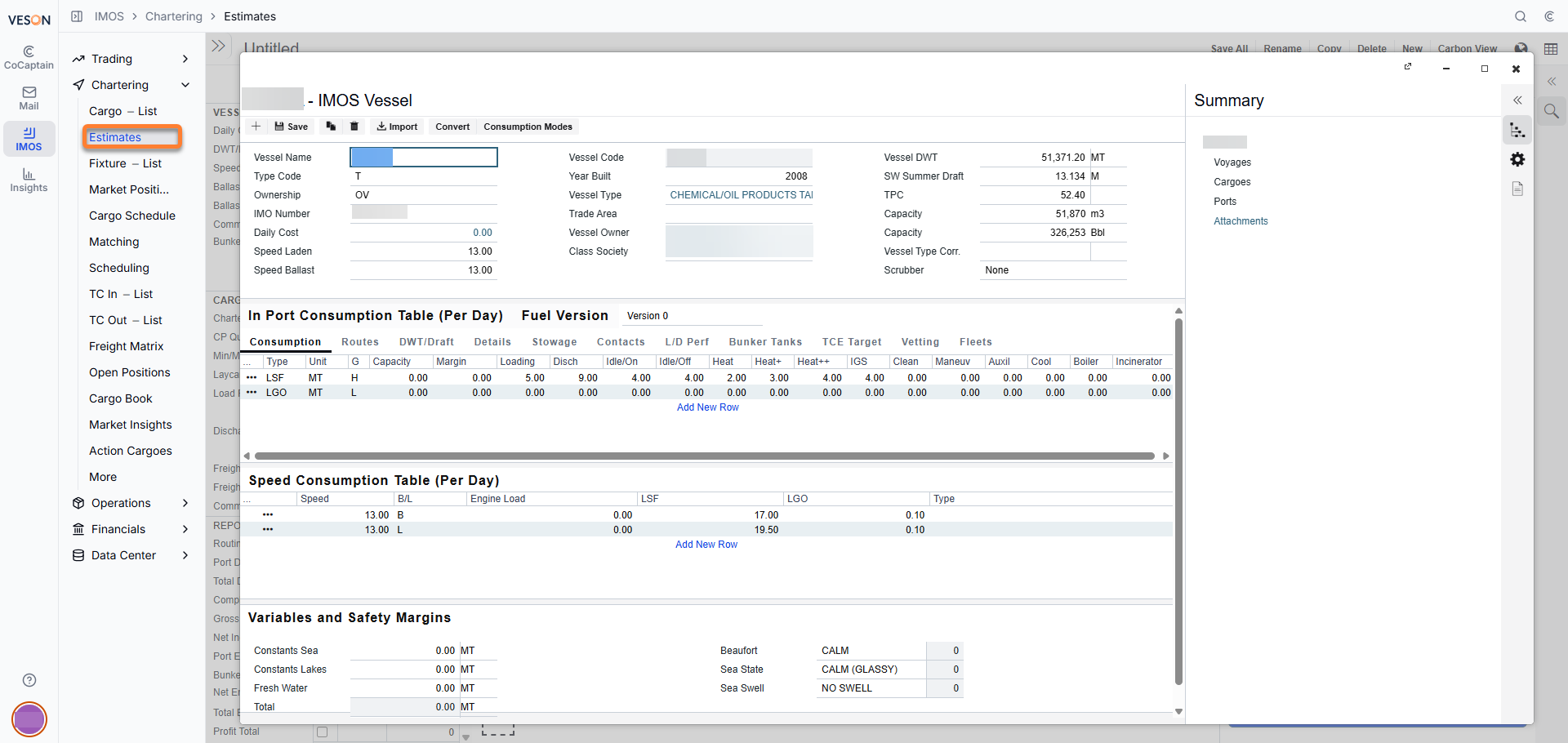Viewport: 1568px width, 743px height.
Task: Toggle the checkbox in Profit Total row
Action: [322, 732]
